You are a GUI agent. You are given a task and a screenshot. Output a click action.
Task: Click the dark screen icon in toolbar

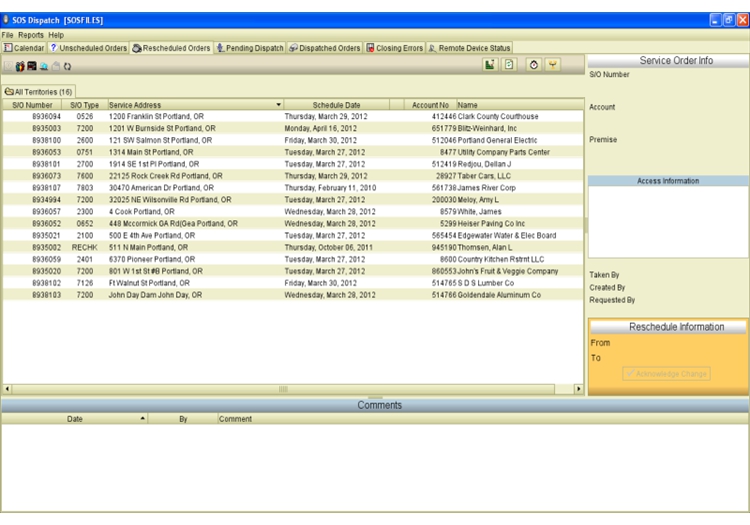pyautogui.click(x=32, y=66)
